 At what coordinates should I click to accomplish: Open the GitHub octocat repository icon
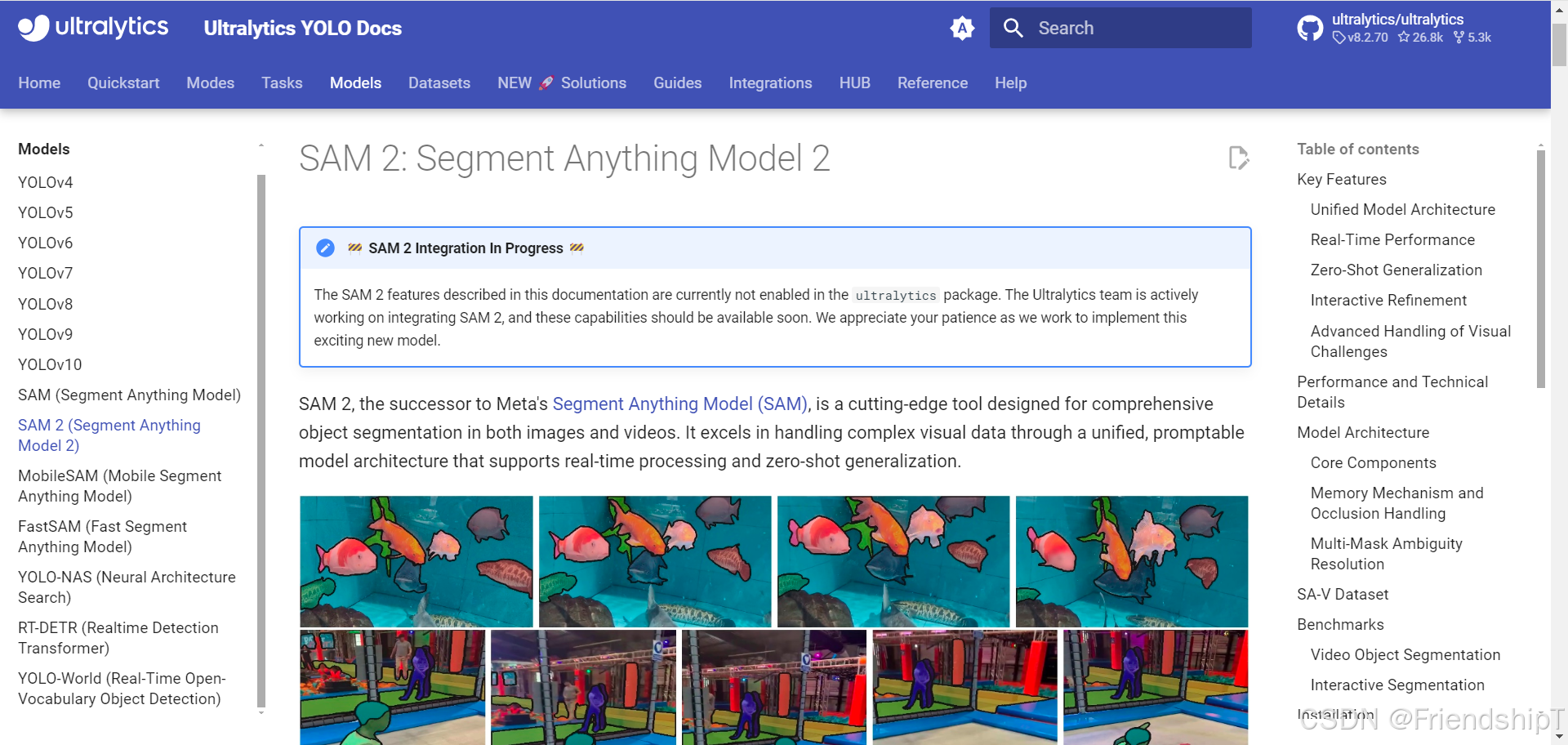[1310, 27]
